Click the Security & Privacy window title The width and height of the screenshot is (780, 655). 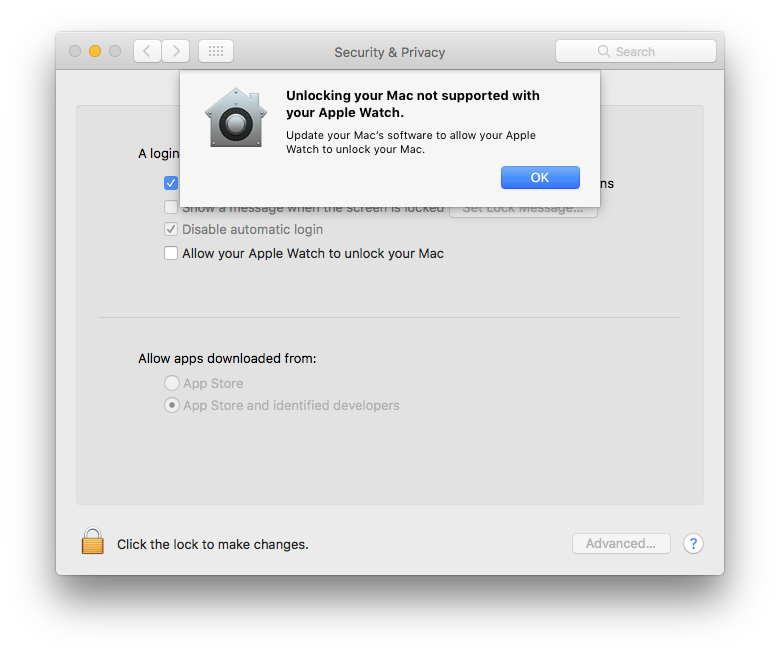(390, 52)
